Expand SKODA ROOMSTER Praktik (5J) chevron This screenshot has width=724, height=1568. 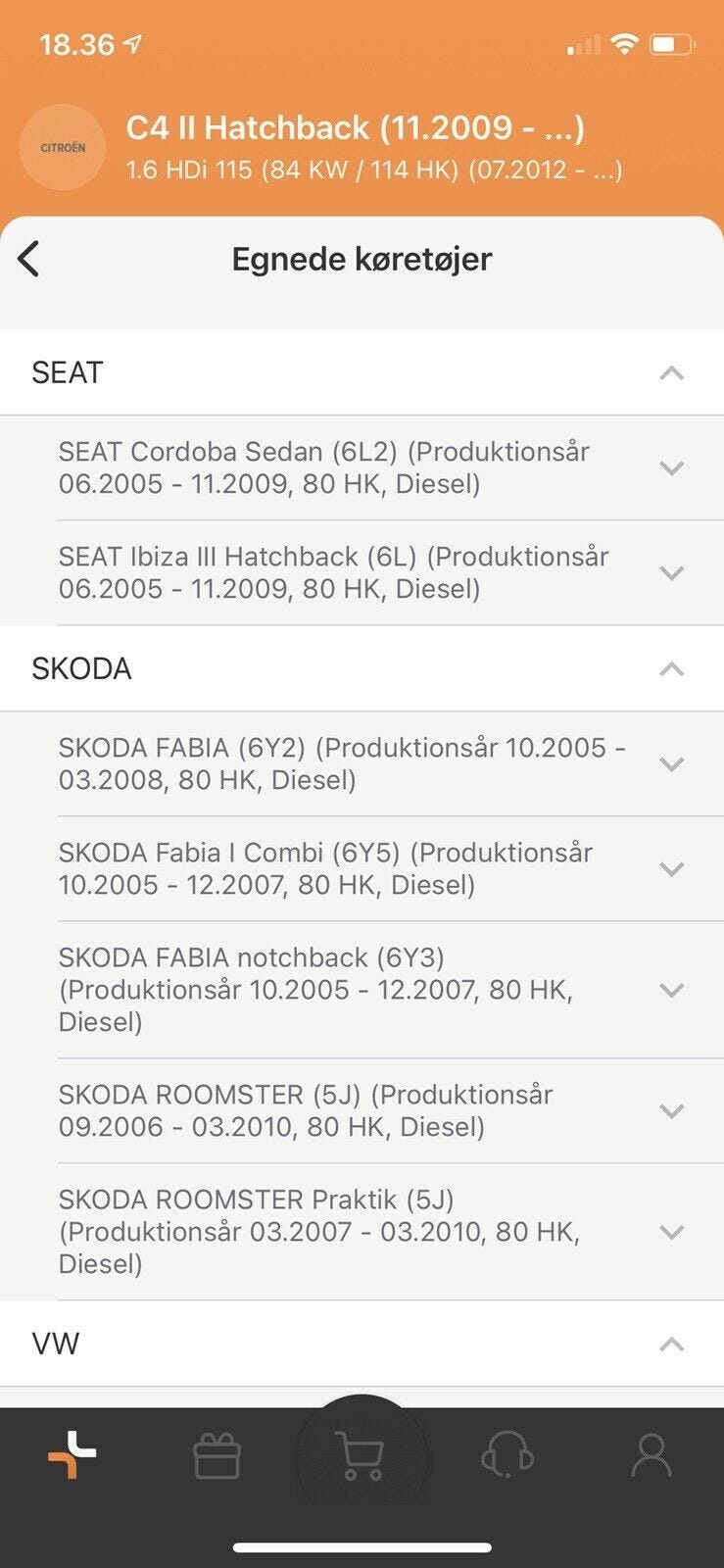tap(671, 1232)
